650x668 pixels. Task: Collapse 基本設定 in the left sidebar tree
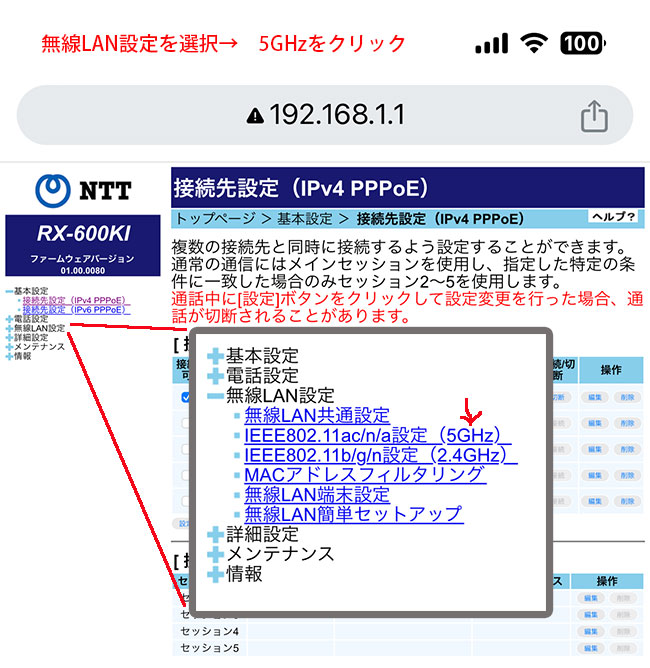coord(9,291)
